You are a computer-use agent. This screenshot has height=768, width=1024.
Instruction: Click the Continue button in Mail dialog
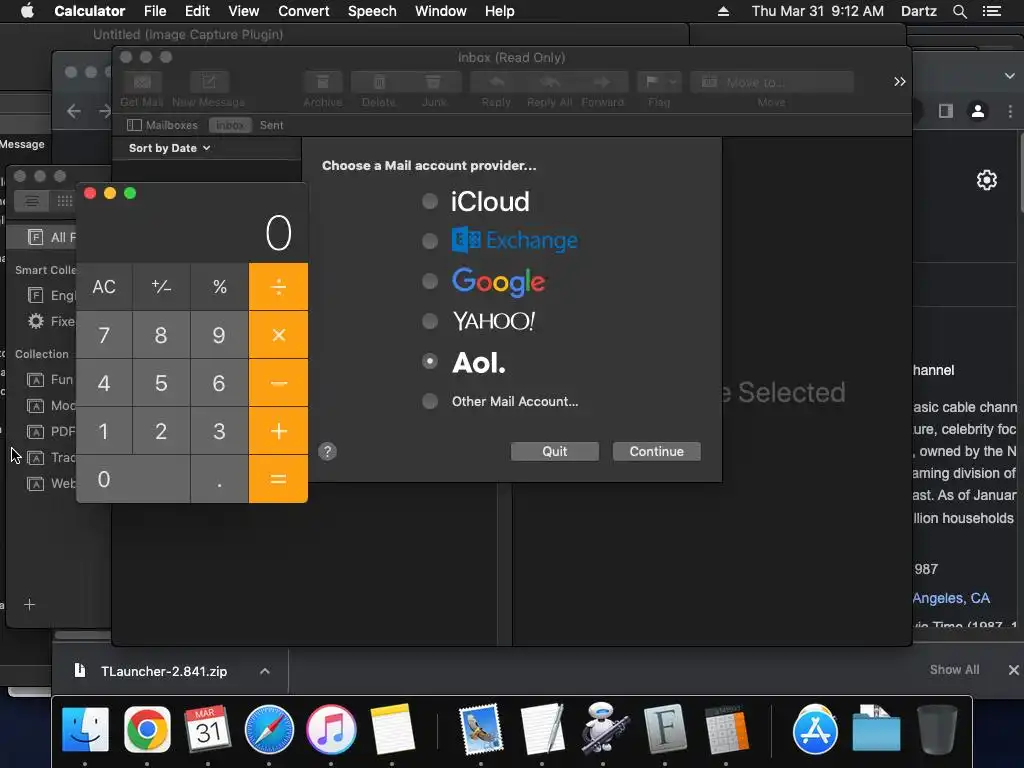[656, 451]
